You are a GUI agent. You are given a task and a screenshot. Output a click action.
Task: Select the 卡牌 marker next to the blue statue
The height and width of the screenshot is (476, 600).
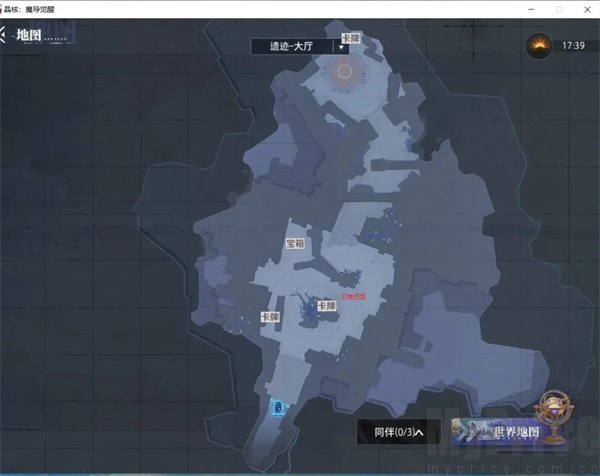(x=327, y=306)
